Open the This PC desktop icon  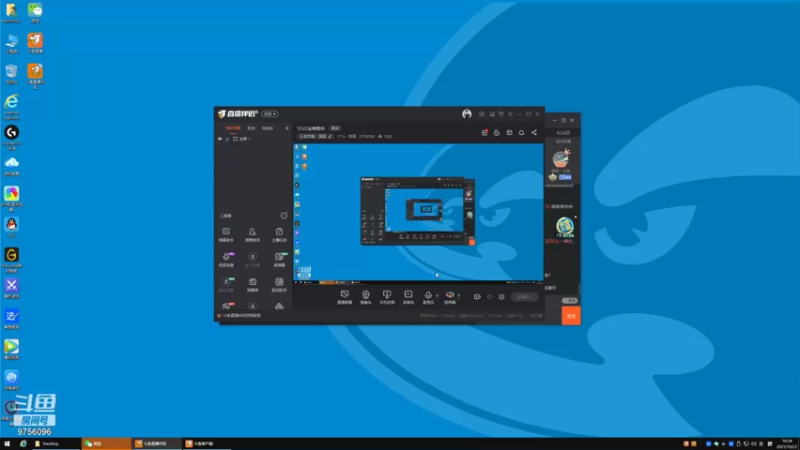[x=11, y=43]
